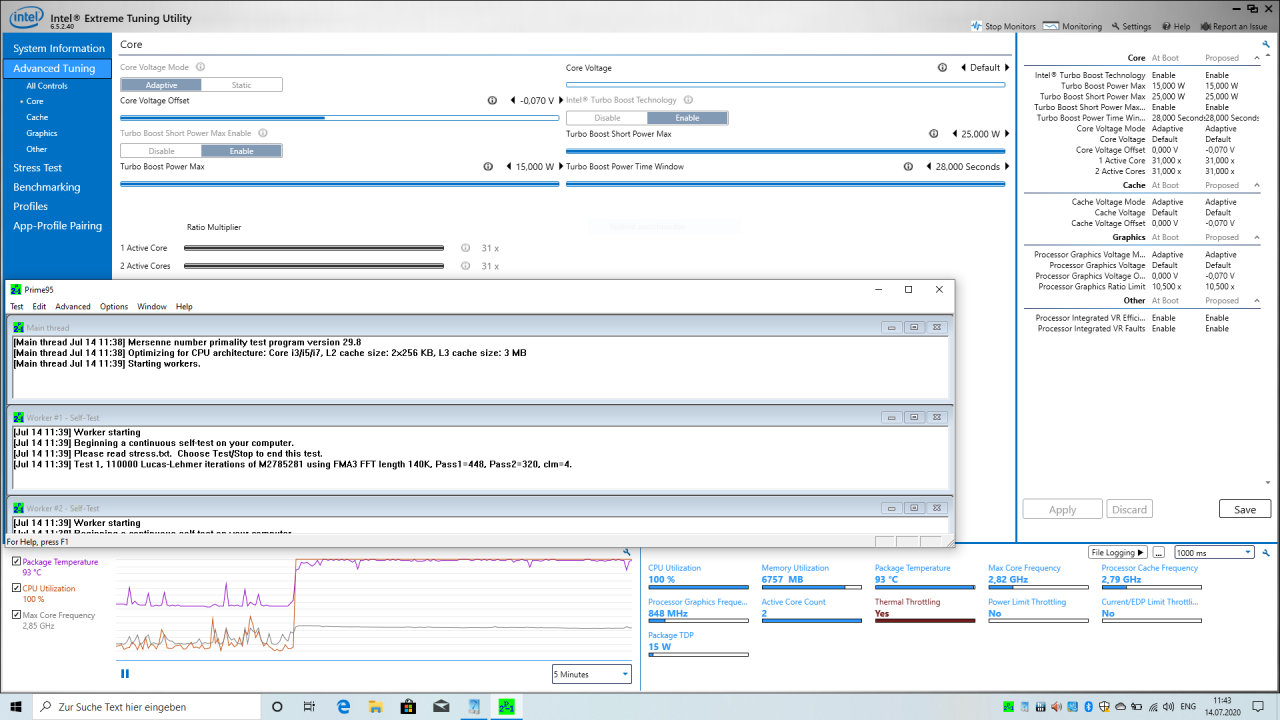Open the Help menu in Prime95
The image size is (1280, 720).
click(184, 307)
